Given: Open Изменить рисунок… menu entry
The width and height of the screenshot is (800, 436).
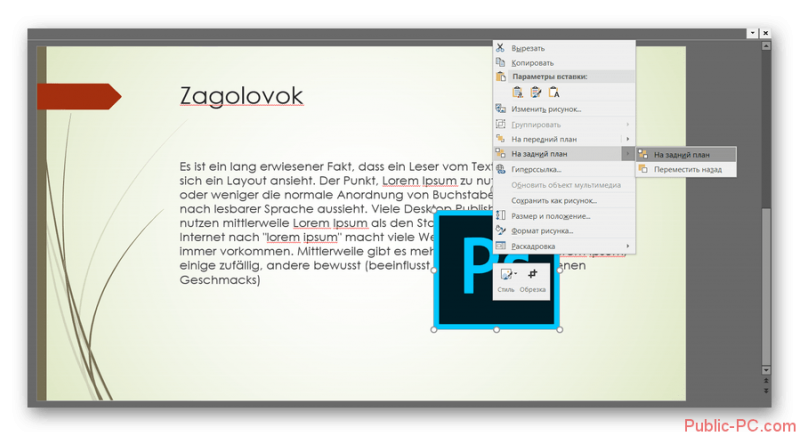Looking at the screenshot, I should pos(564,109).
